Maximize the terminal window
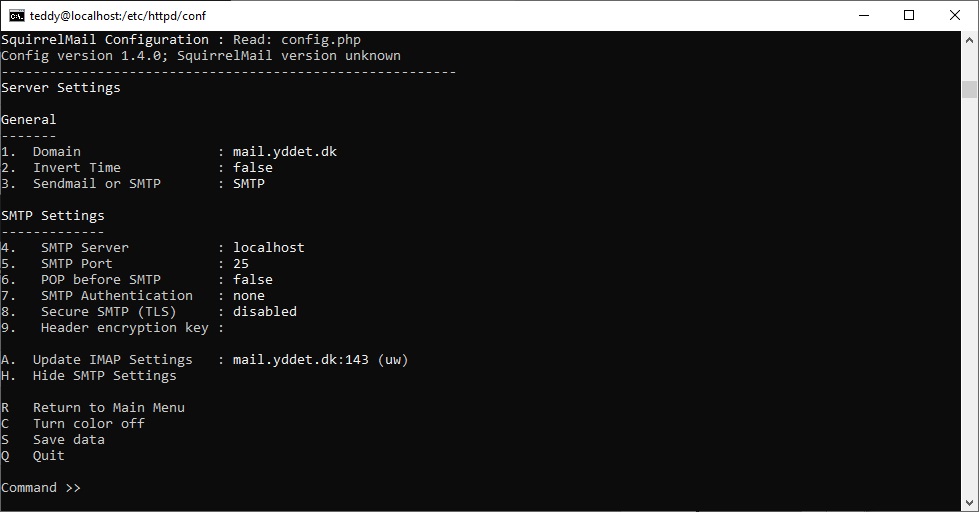Image resolution: width=979 pixels, height=512 pixels. coord(909,16)
